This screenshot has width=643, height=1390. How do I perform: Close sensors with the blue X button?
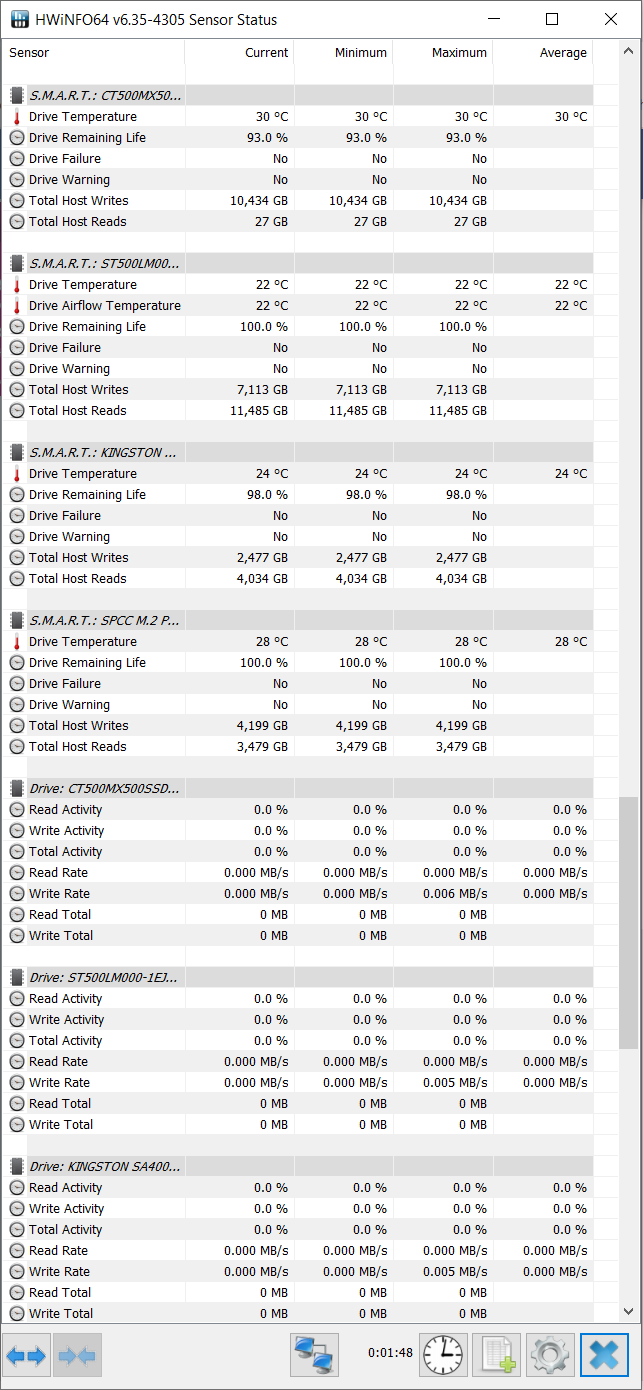pyautogui.click(x=604, y=1356)
